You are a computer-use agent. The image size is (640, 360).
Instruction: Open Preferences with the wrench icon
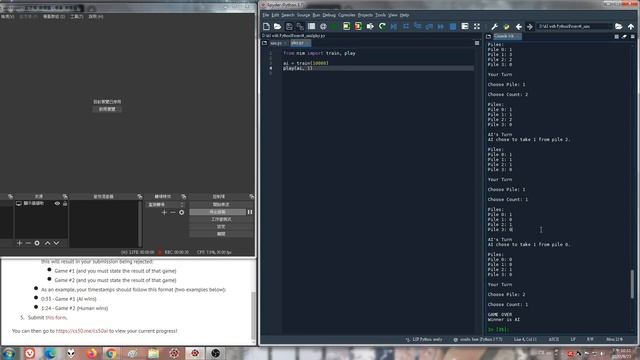(x=494, y=27)
